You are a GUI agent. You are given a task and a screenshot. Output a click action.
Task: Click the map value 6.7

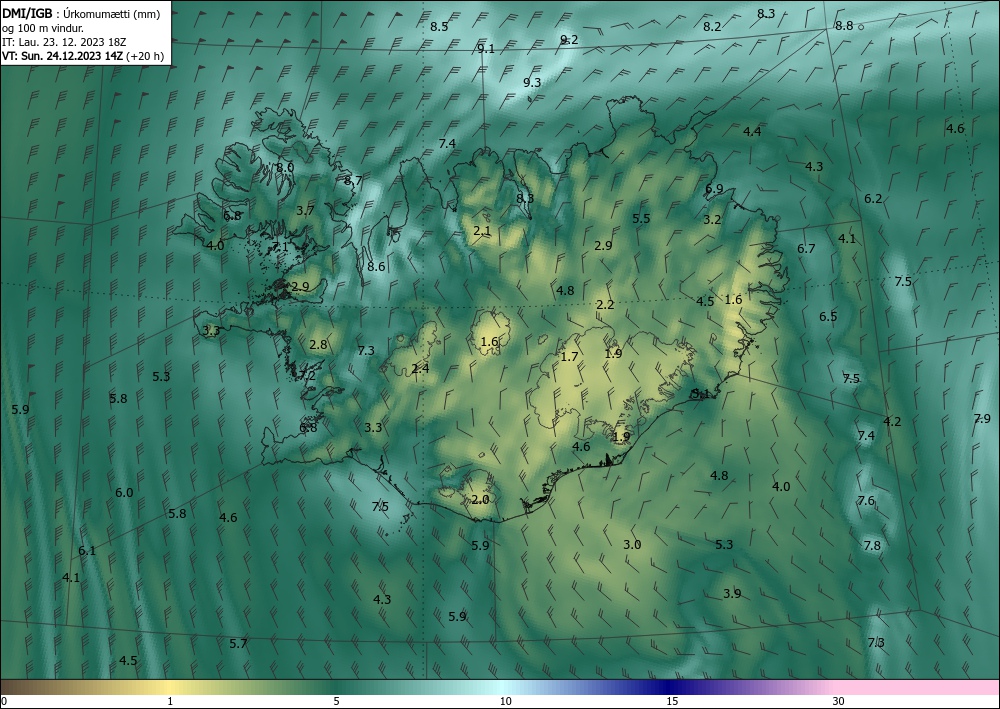(806, 249)
